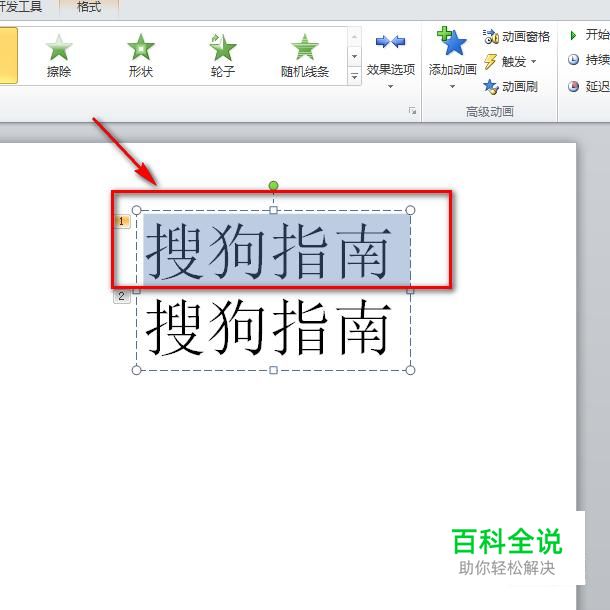Switch to the 格式 ribbon tab
This screenshot has height=610, width=610.
coord(89,7)
